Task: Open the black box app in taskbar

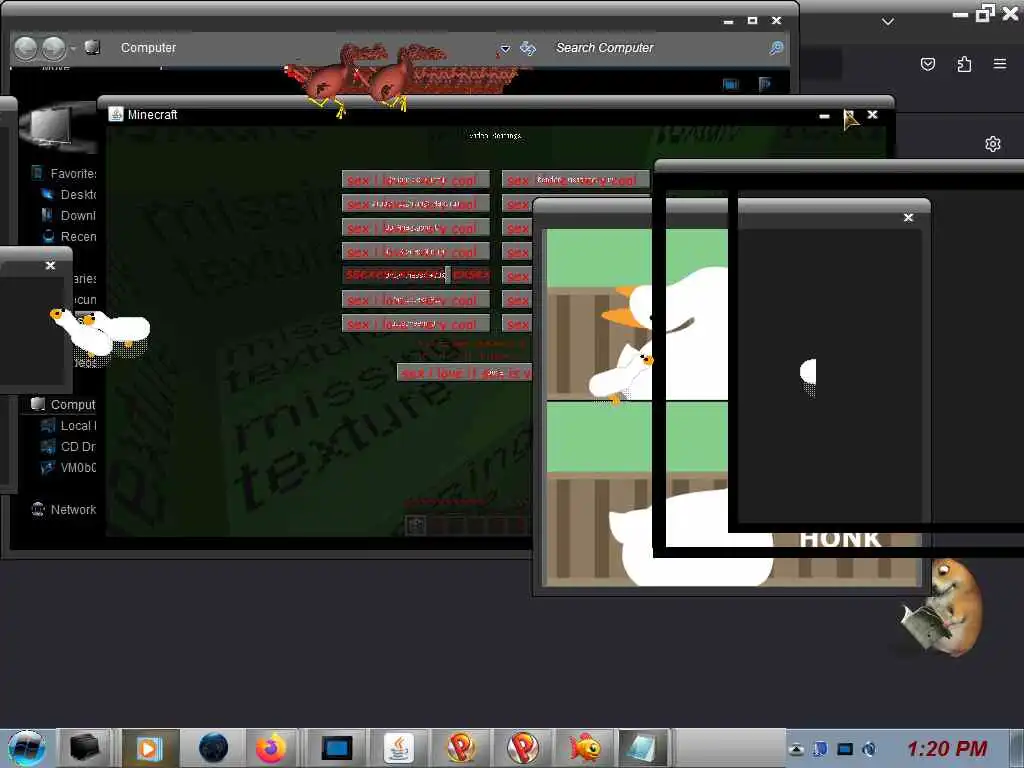Action: 84,748
